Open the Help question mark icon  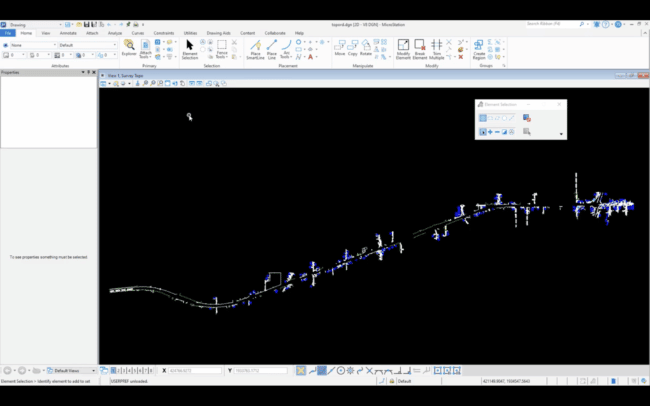click(x=606, y=24)
